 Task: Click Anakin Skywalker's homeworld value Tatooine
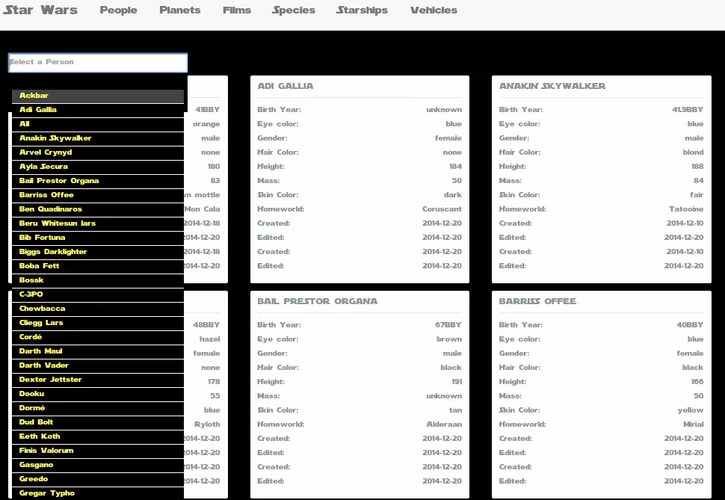[x=686, y=209]
